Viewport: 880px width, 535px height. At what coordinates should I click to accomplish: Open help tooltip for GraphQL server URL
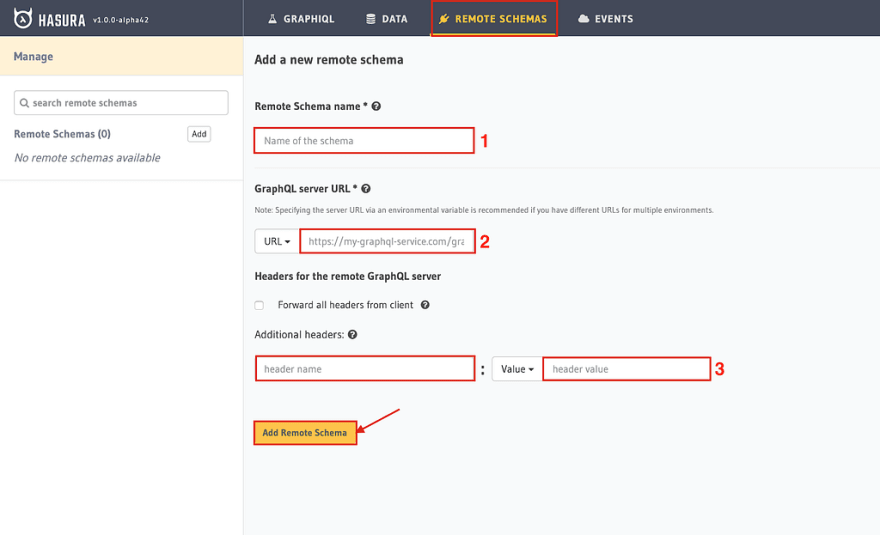(x=366, y=189)
